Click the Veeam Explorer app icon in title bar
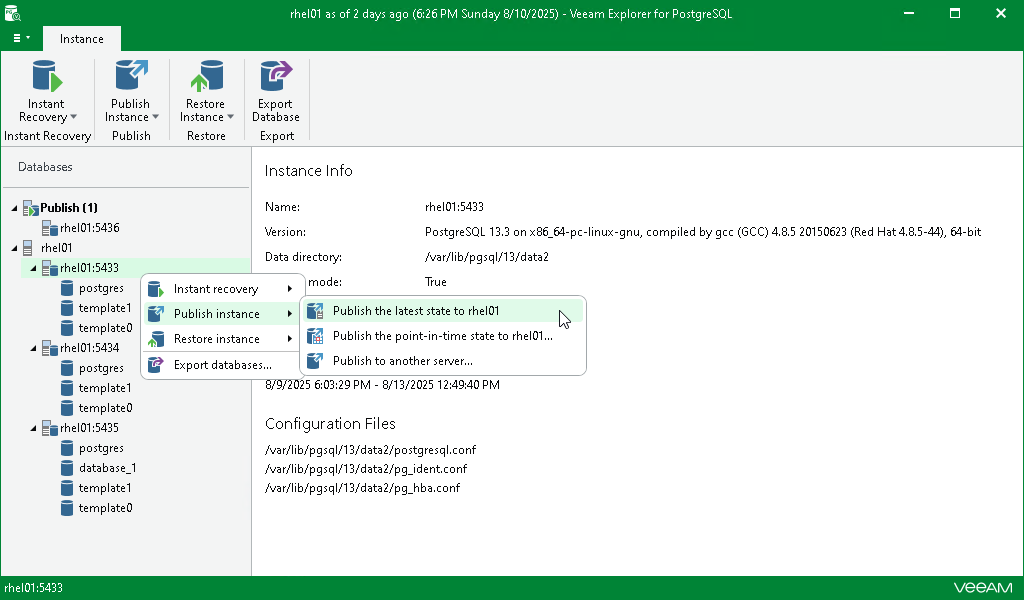 coord(12,13)
